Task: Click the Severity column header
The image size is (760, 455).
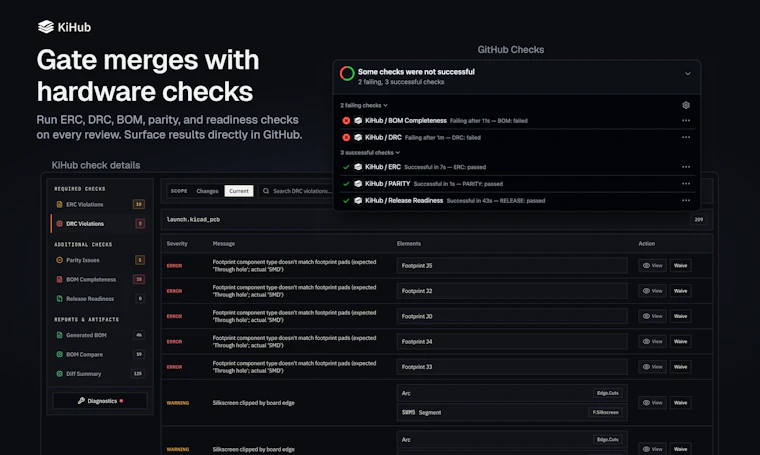Action: (177, 243)
